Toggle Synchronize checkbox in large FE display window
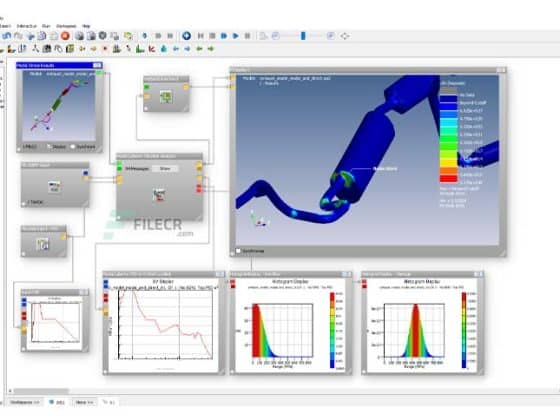560x420 pixels. [239, 251]
